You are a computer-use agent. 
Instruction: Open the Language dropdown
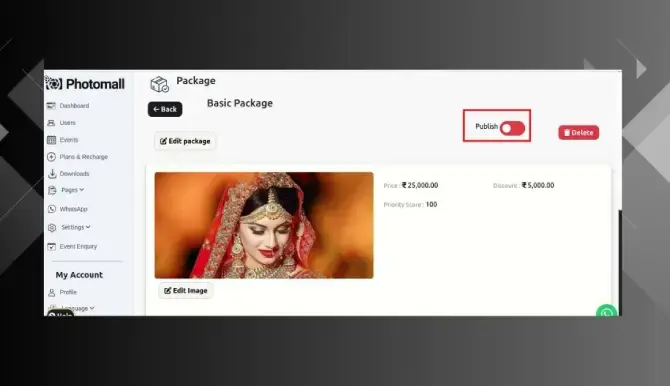click(77, 308)
